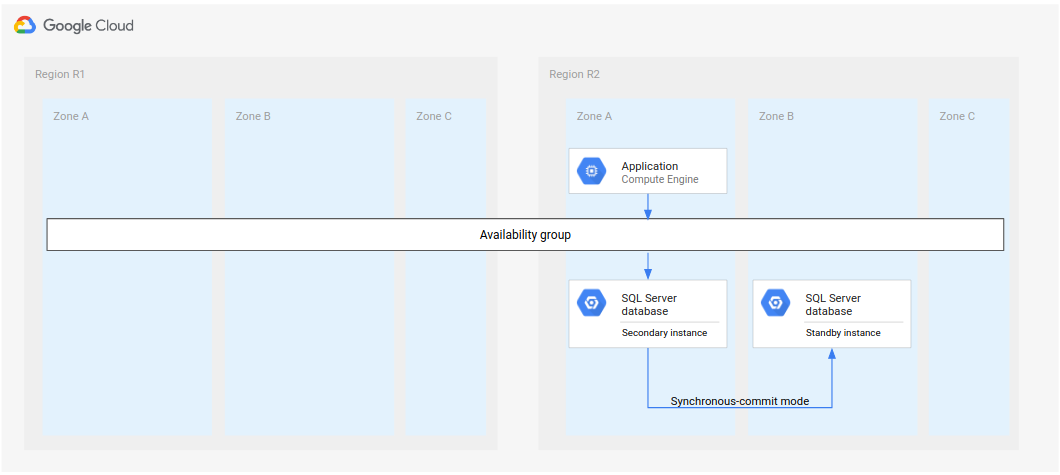Click the Google Cloud wordmark text

[88, 25]
